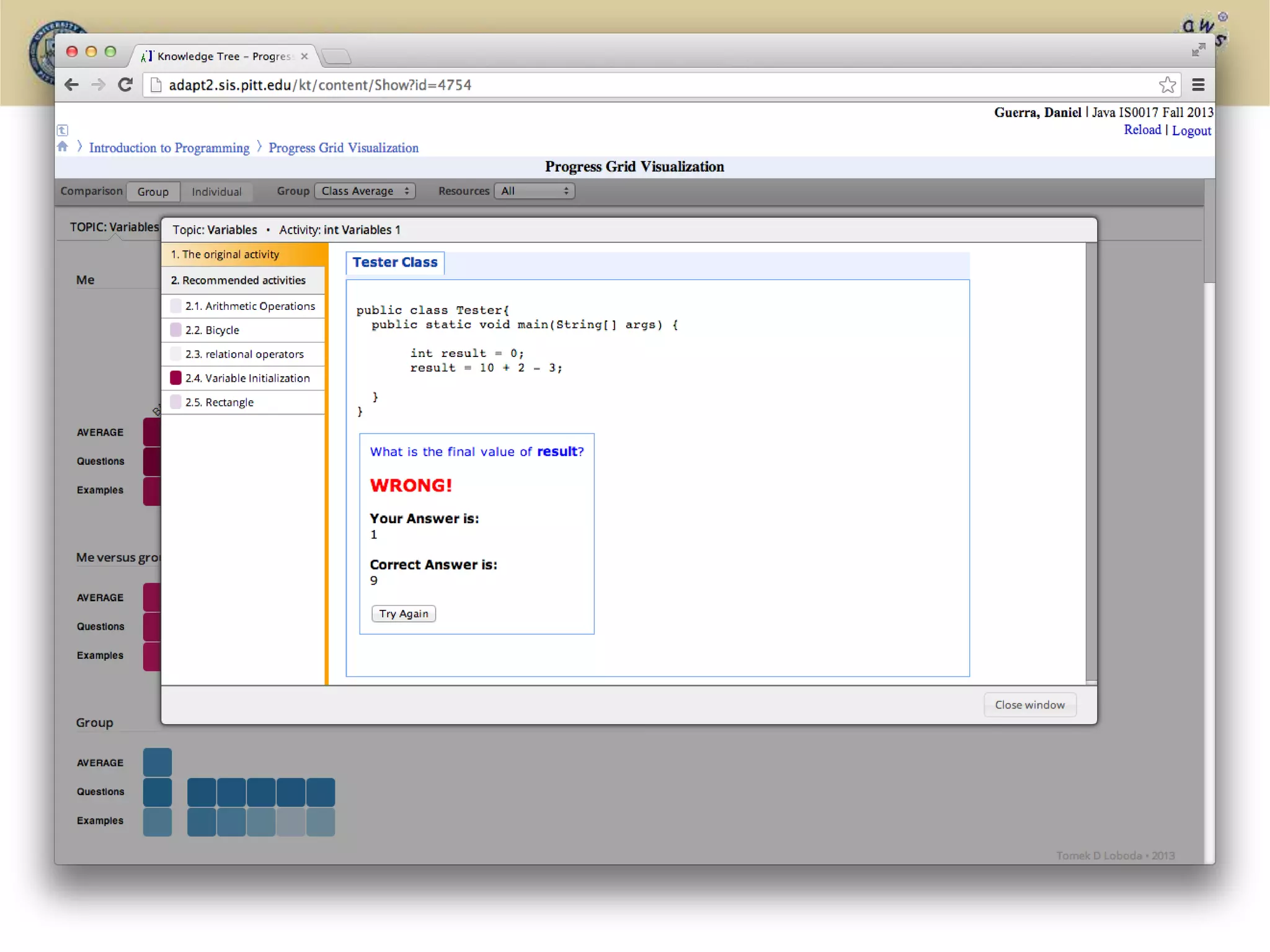Click Try Again button

point(403,614)
